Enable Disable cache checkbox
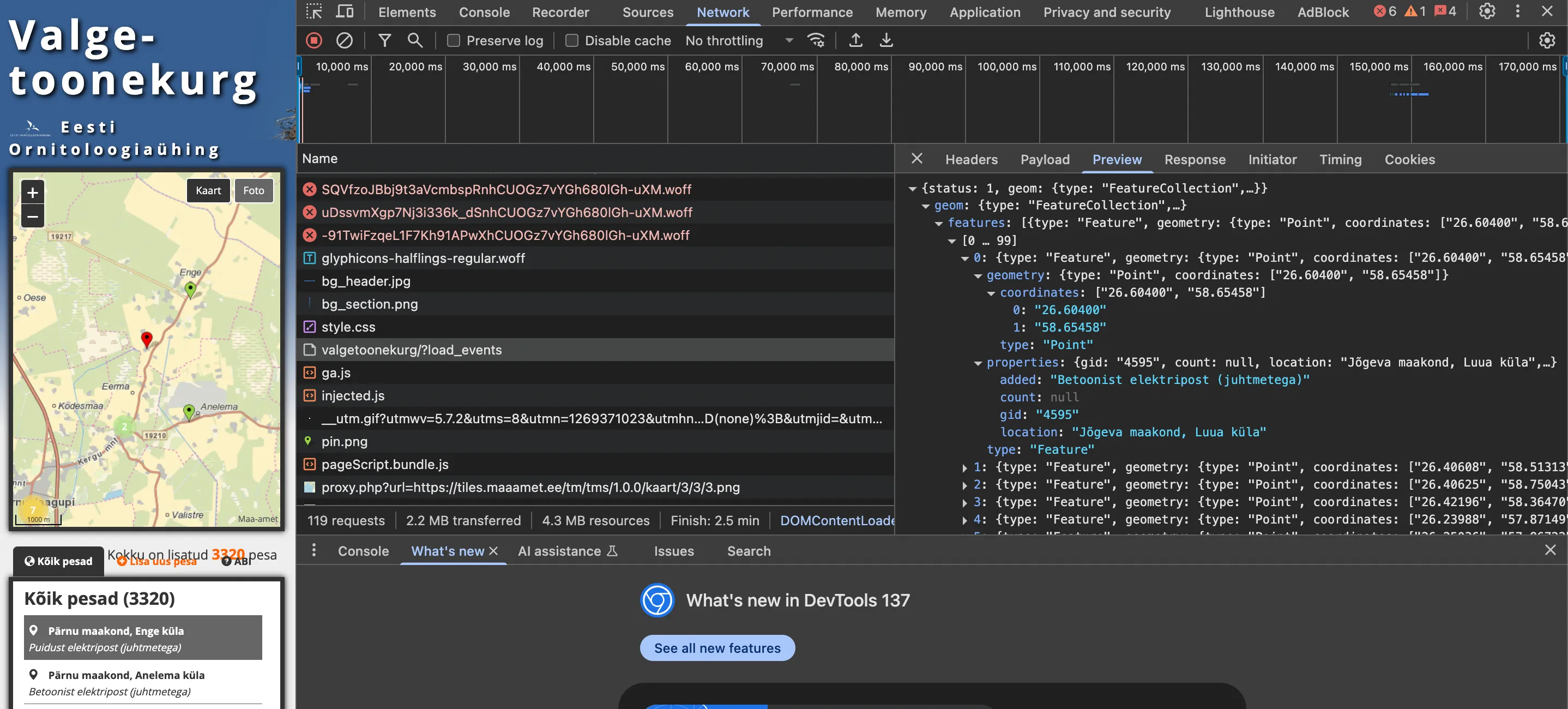This screenshot has width=1568, height=709. 571,40
